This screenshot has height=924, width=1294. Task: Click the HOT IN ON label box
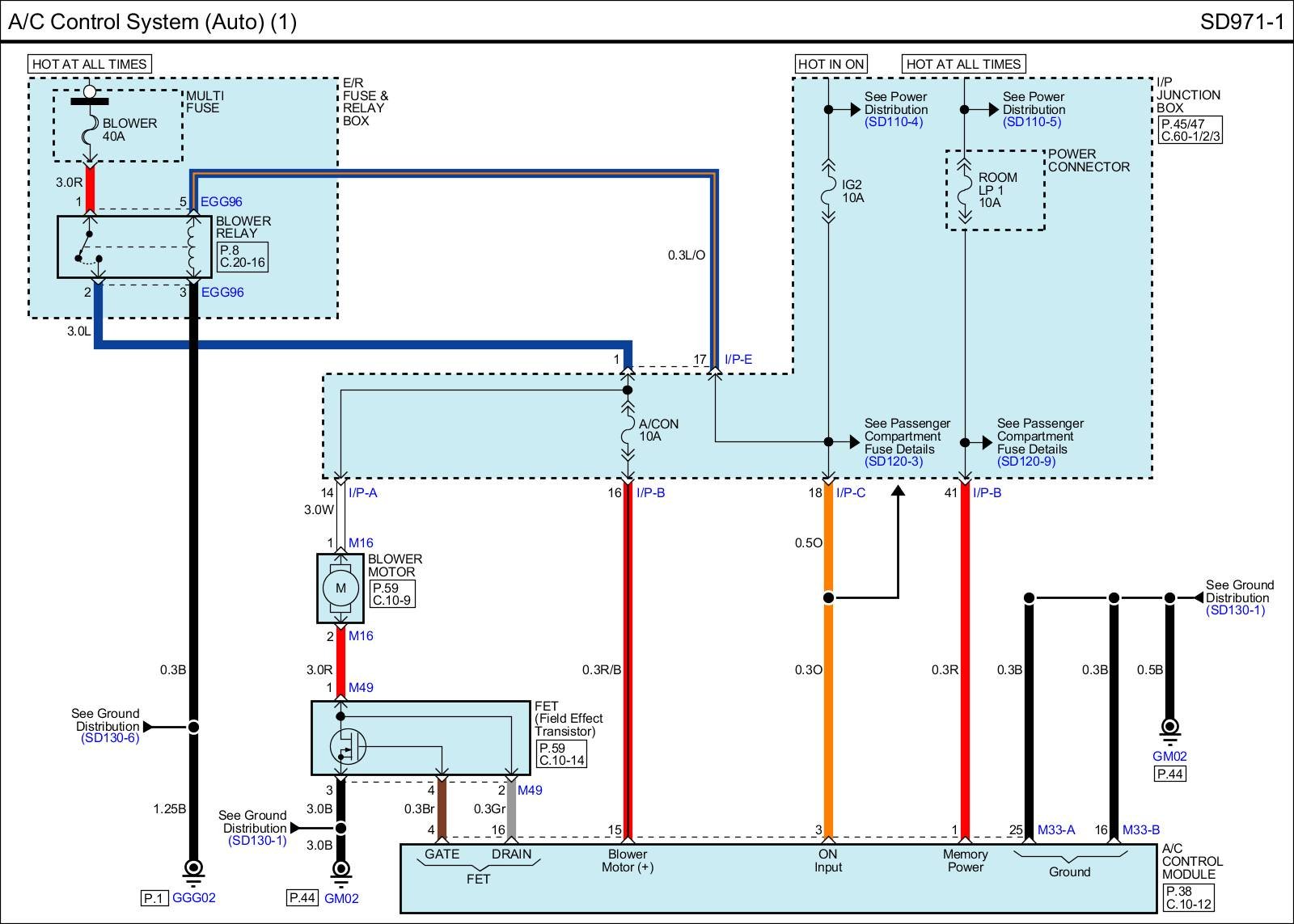tap(831, 64)
